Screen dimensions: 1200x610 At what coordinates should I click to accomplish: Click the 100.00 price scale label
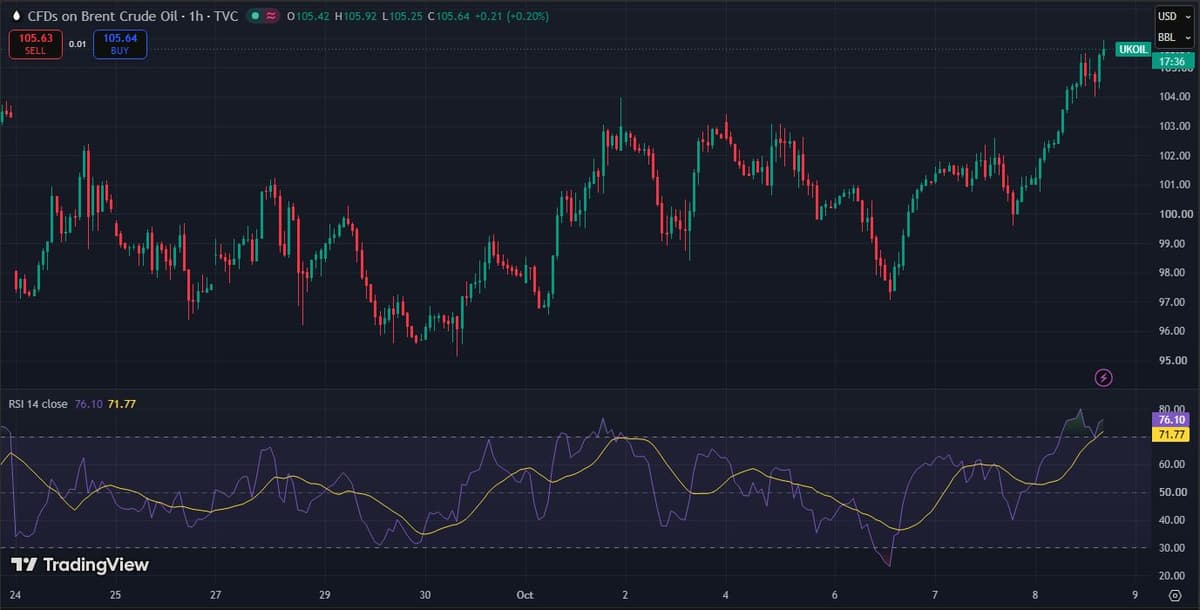pos(1175,214)
